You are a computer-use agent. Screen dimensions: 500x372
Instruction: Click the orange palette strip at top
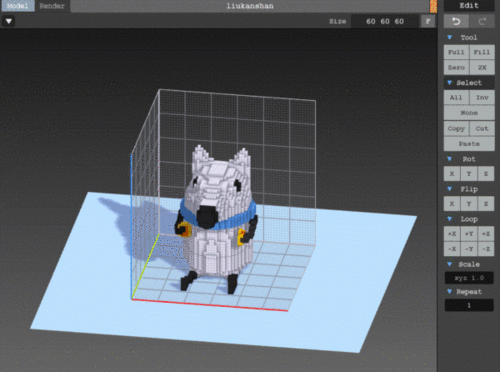pyautogui.click(x=433, y=6)
